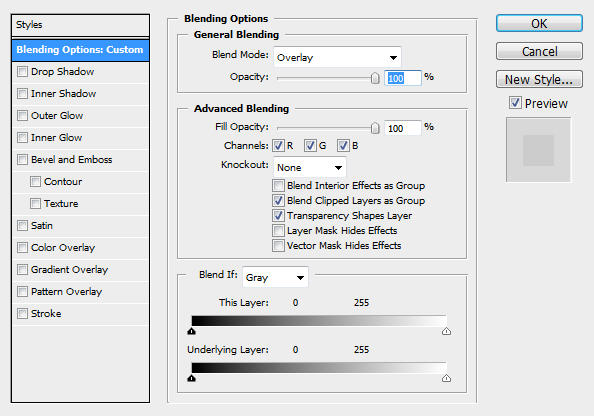
Task: Open the Blend Mode dropdown
Action: pos(337,57)
